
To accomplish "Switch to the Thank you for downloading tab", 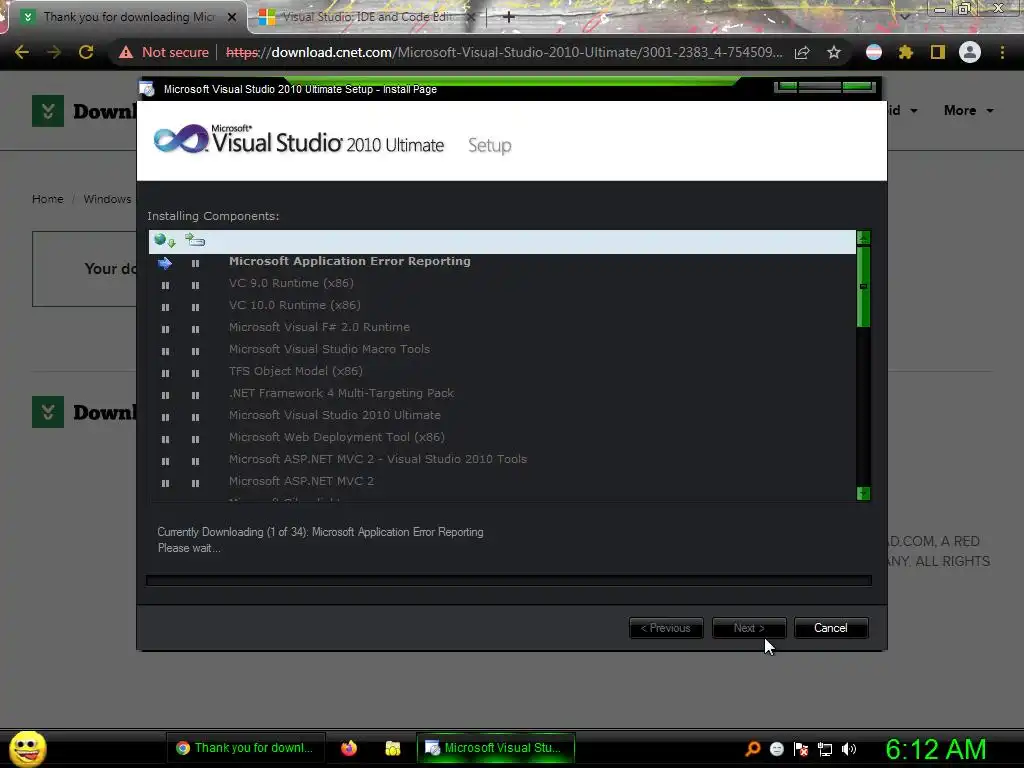I will point(128,17).
